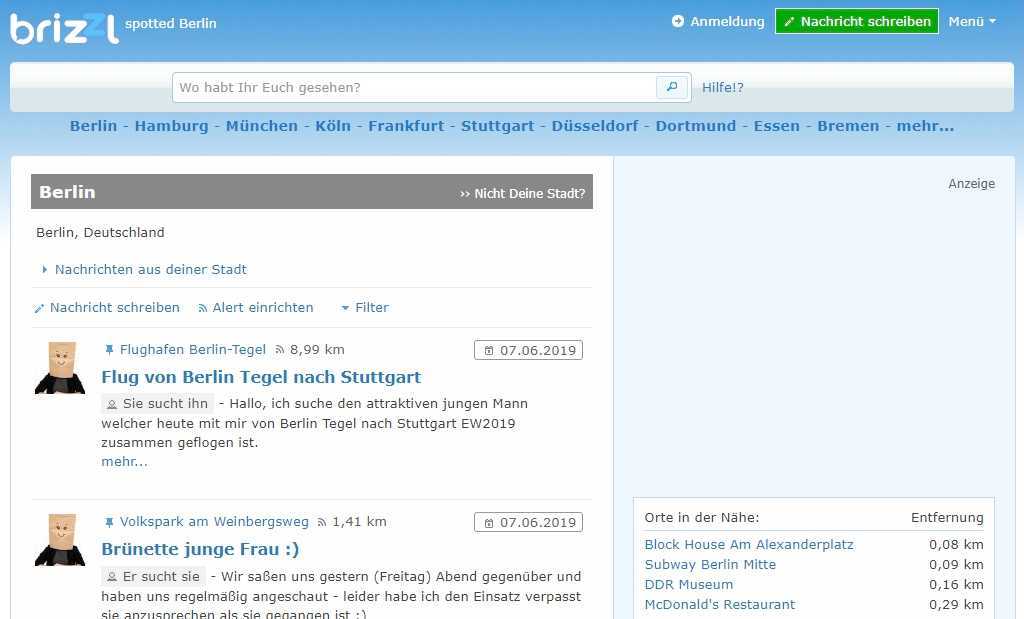1024x619 pixels.
Task: Click the pushpin icon beside Flughafen Berlin-Tegel
Action: 109,350
